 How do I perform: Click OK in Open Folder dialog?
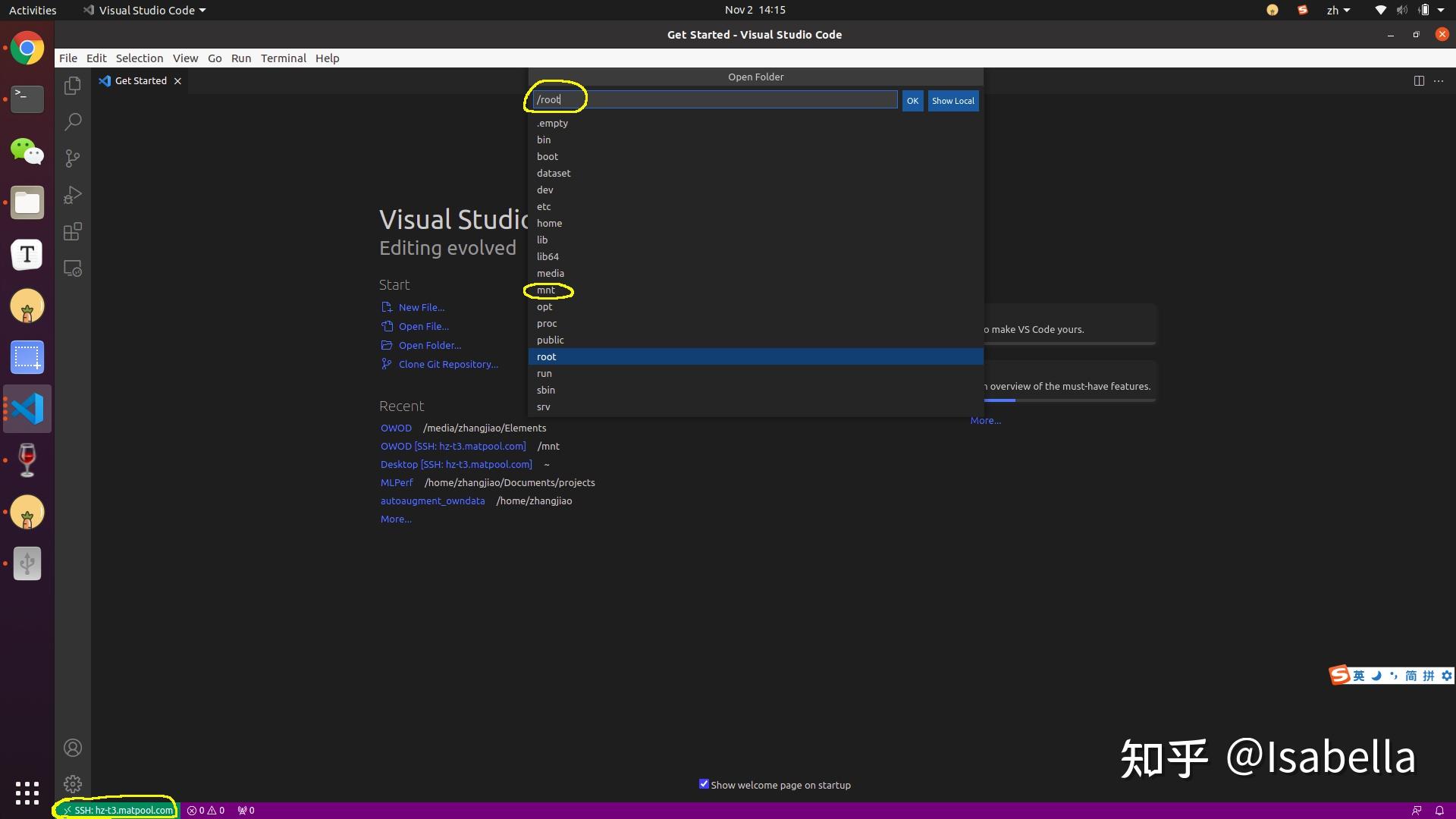[x=912, y=101]
